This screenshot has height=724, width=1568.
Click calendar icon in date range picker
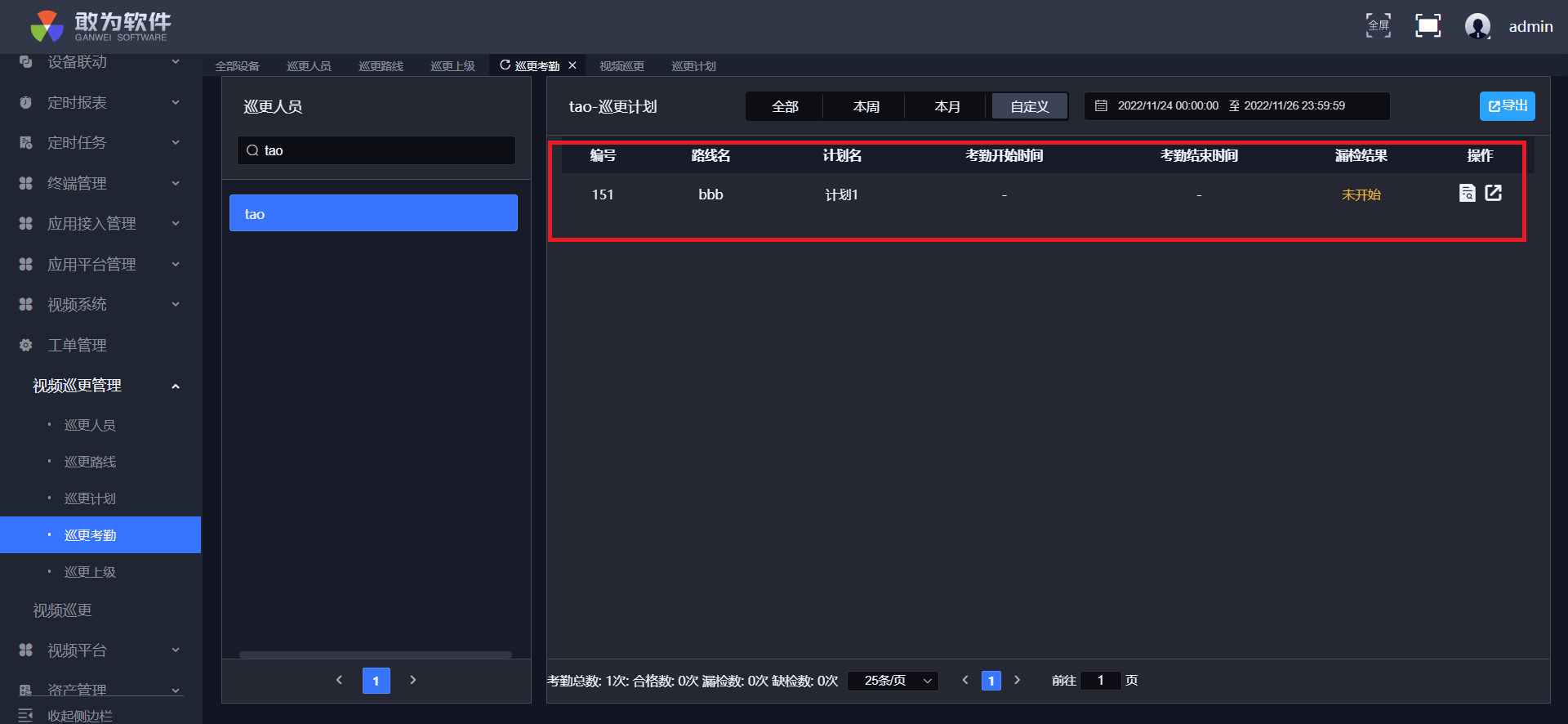pyautogui.click(x=1101, y=105)
